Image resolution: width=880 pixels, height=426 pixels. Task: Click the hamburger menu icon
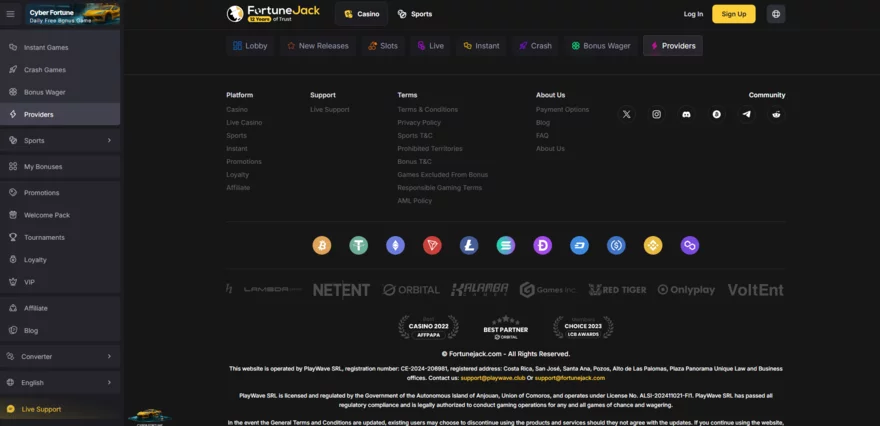(x=11, y=14)
